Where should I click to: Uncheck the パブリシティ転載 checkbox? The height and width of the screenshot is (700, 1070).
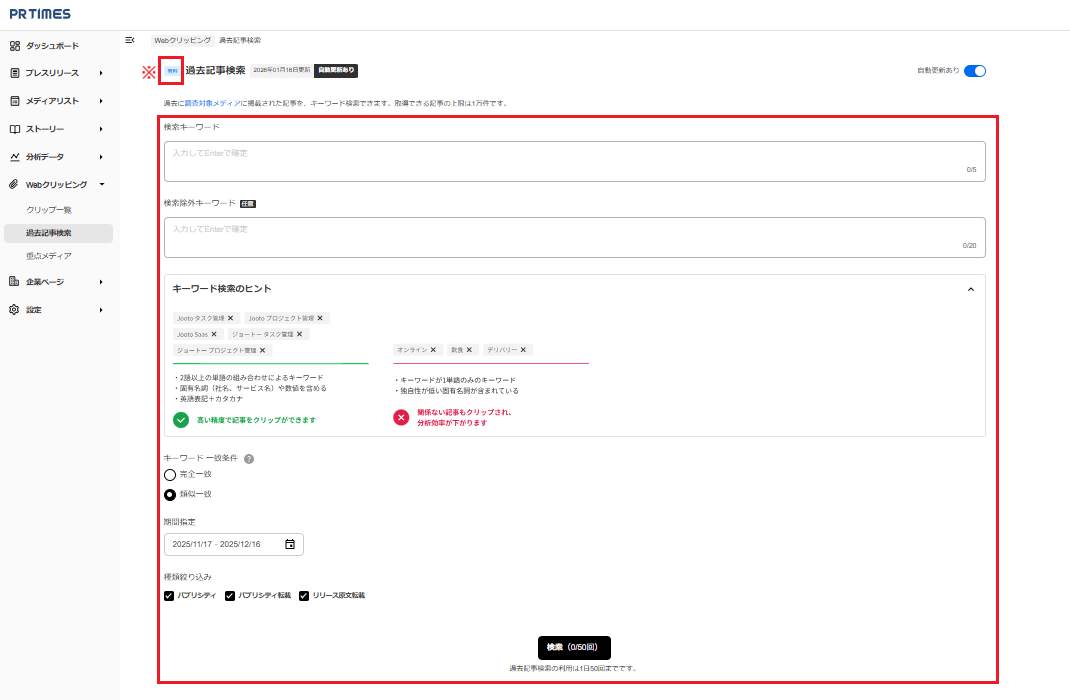click(x=230, y=596)
